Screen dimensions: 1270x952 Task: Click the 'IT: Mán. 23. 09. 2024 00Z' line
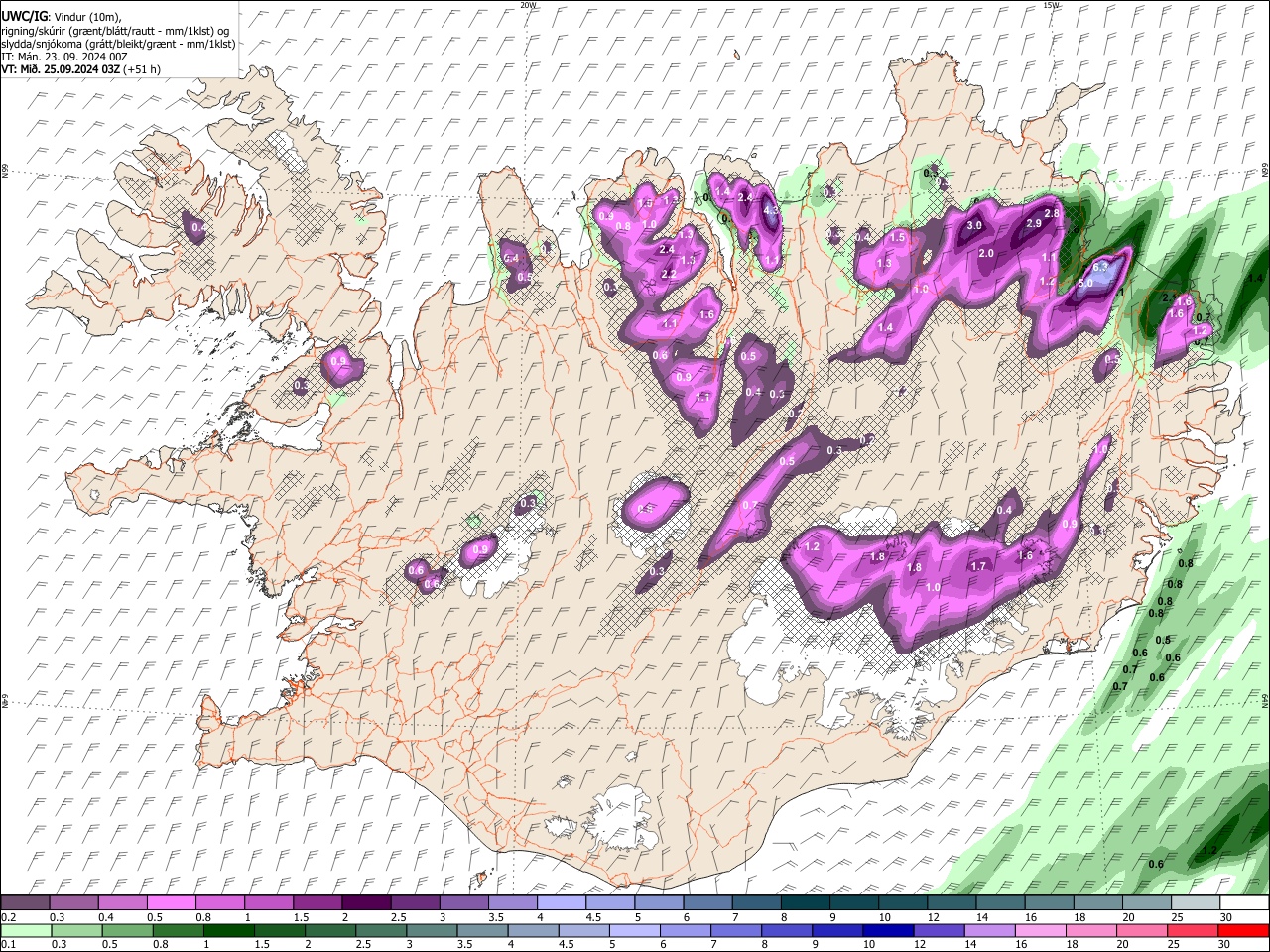[x=64, y=57]
